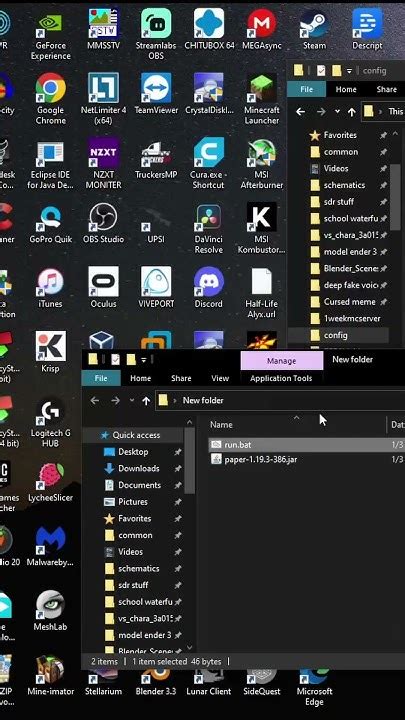Screen dimensions: 405x720
Task: Open Streamlabs OBS shortcut
Action: (x=156, y=34)
